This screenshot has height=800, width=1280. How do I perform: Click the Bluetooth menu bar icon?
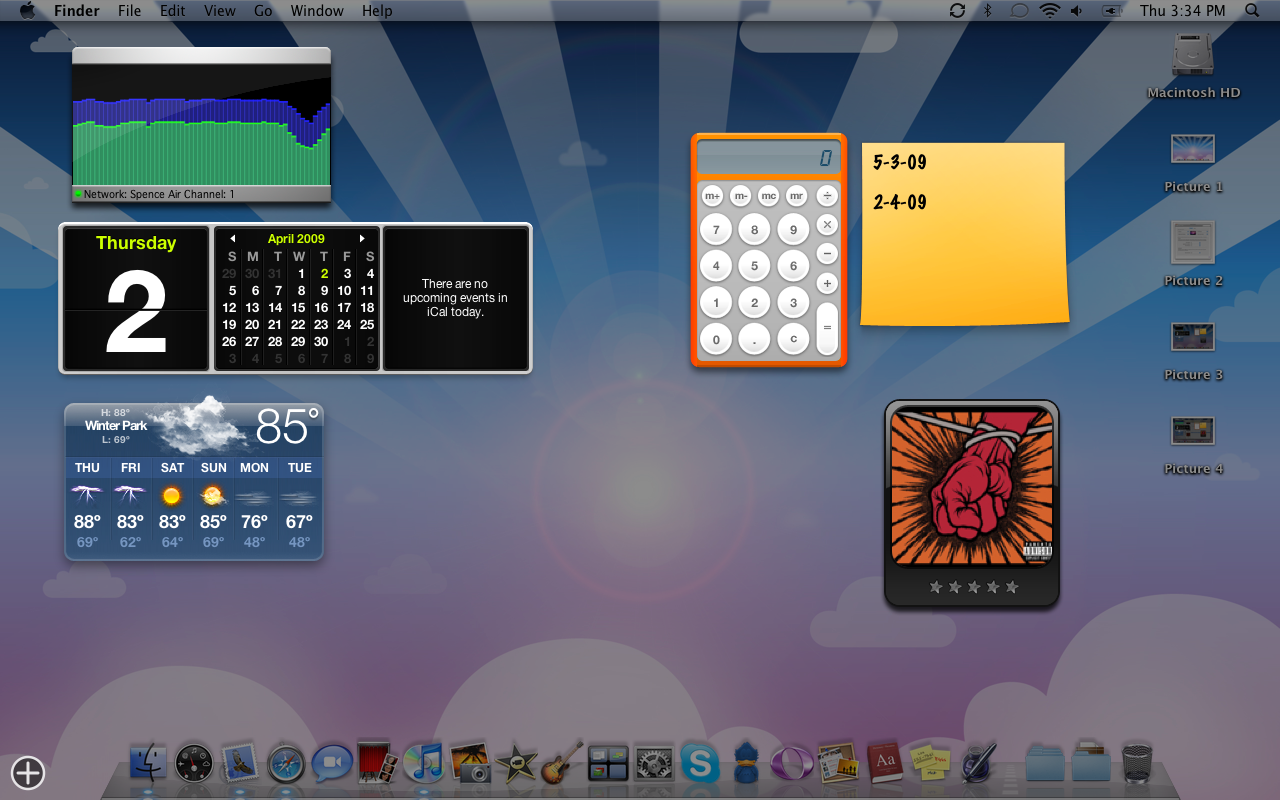tap(987, 10)
